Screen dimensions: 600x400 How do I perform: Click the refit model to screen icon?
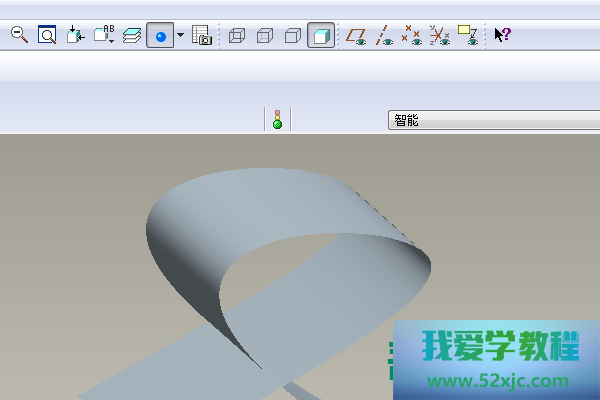(x=47, y=35)
